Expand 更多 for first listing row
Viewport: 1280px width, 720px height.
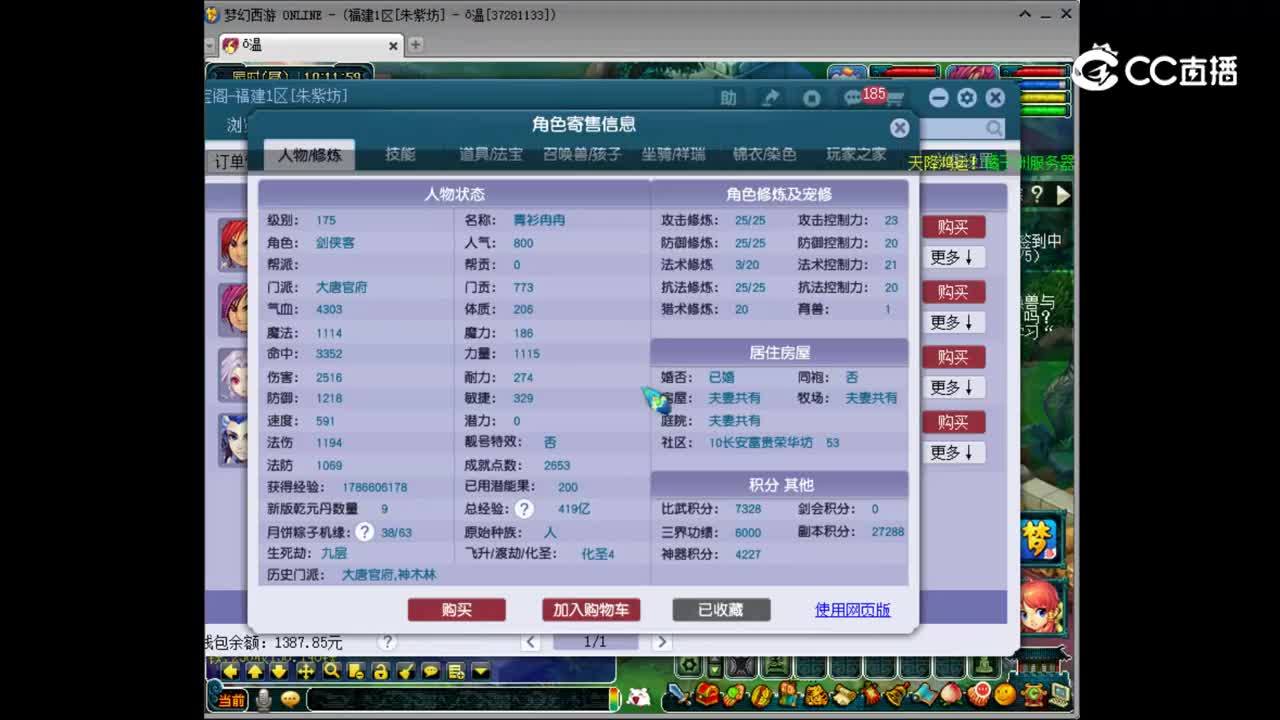tap(952, 257)
